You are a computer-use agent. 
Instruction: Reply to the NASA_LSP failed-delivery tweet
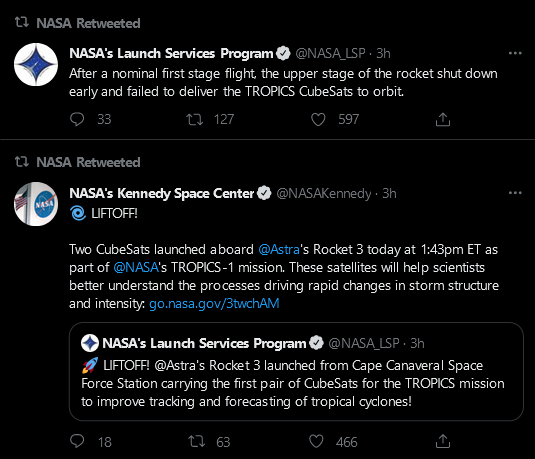77,119
